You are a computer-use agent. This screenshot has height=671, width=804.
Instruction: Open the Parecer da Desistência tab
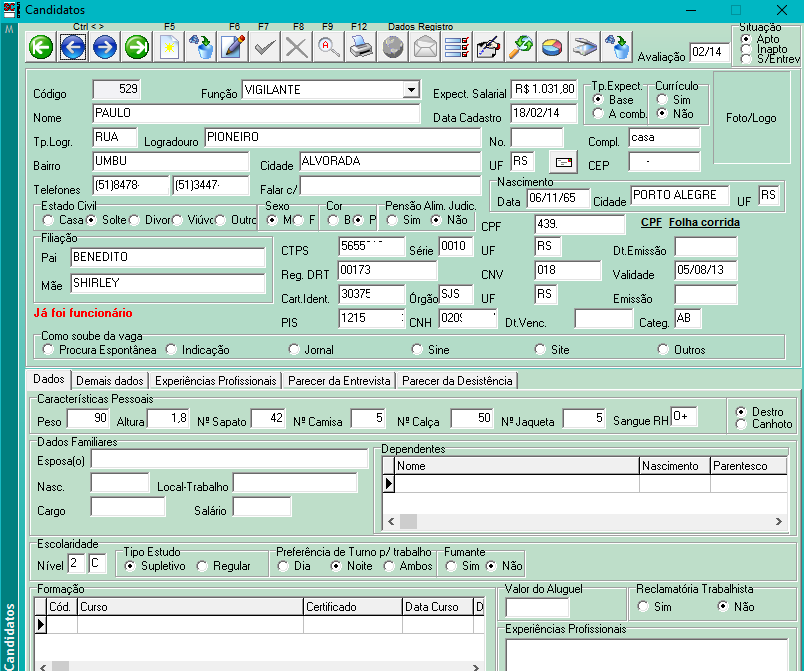pos(457,381)
